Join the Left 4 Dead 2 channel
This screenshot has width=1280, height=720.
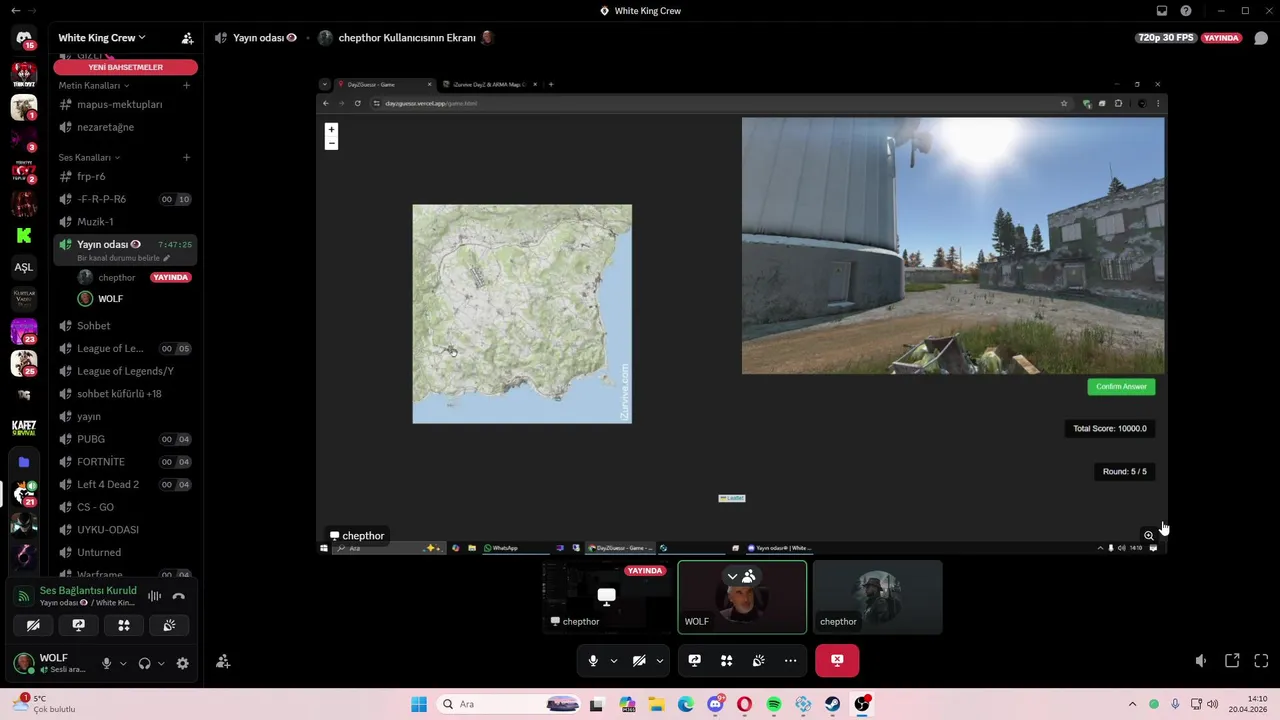click(125, 484)
